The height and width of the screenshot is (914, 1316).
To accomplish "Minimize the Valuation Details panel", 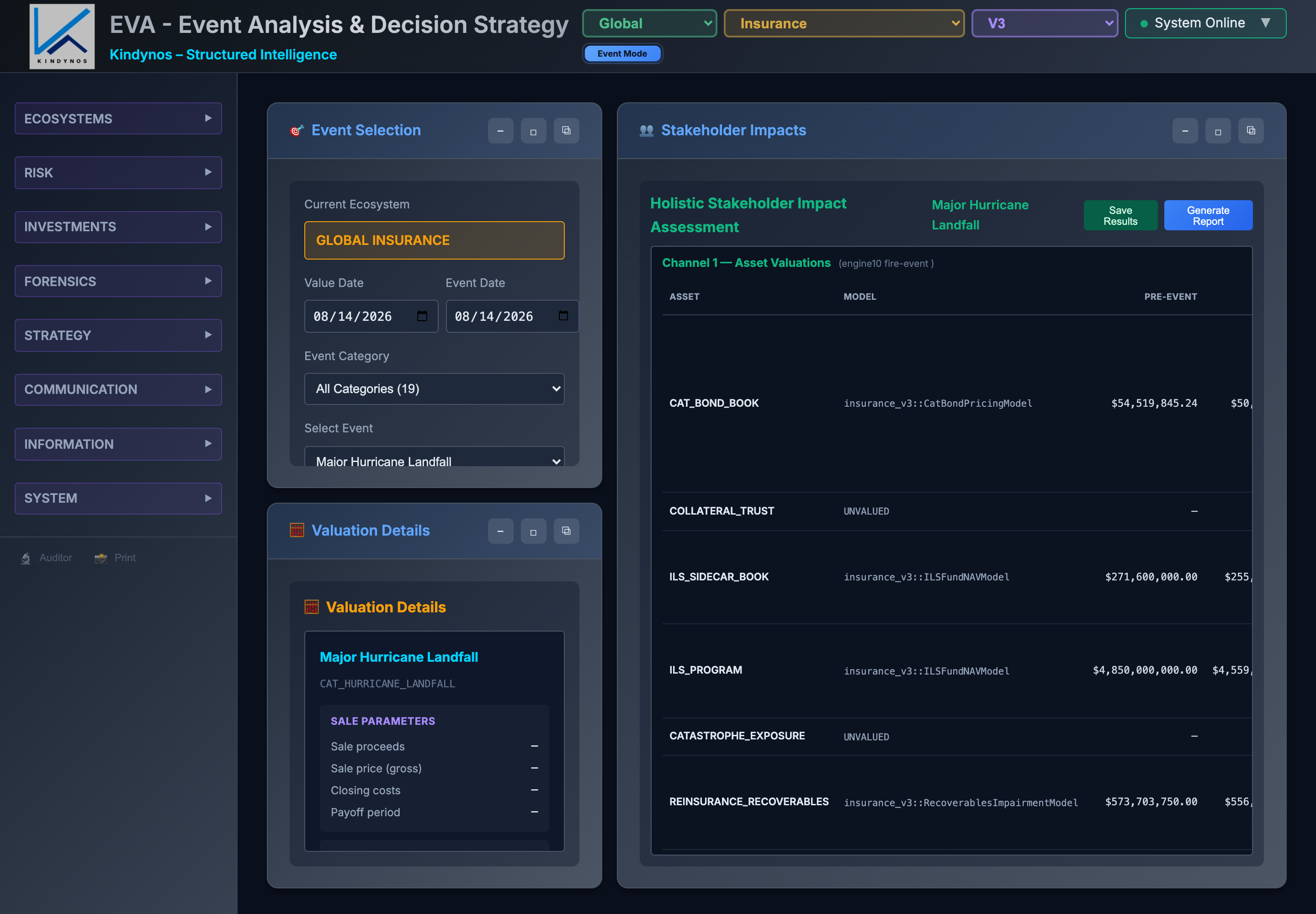I will point(500,531).
